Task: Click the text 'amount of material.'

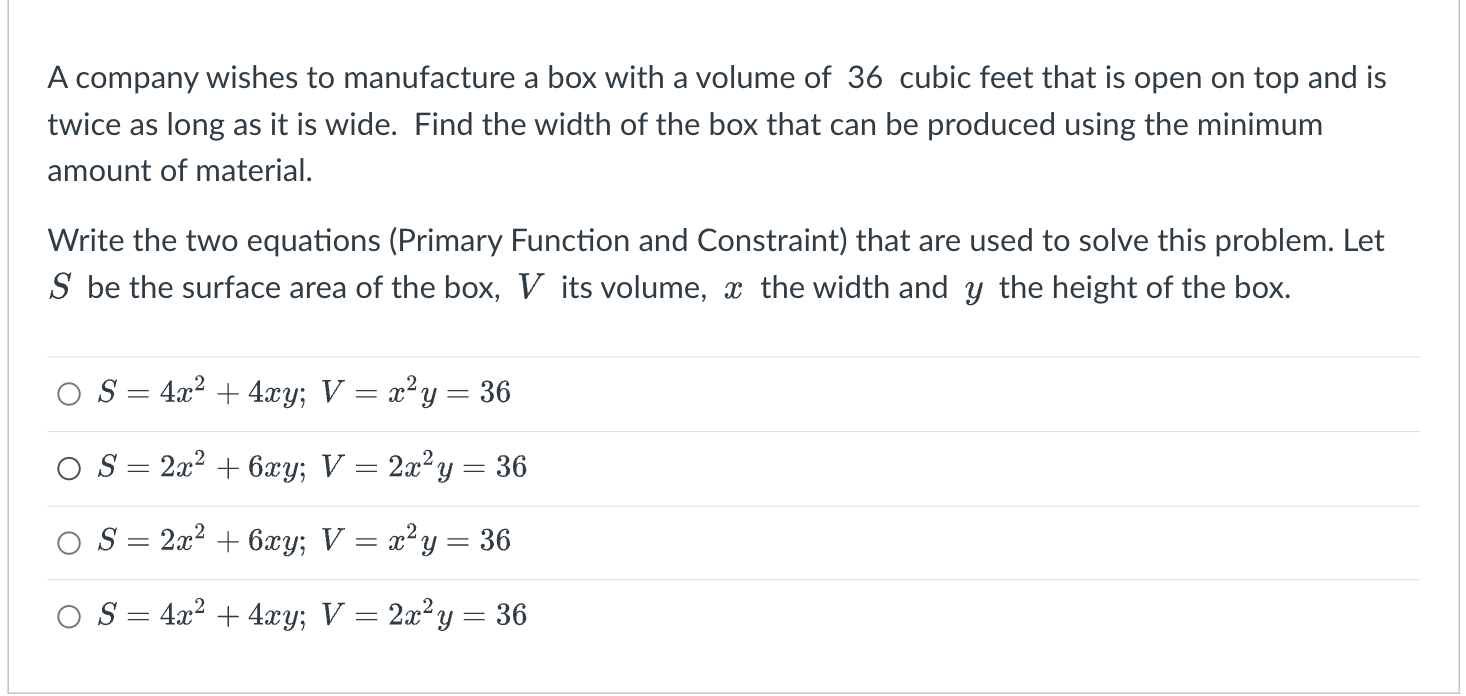Action: [180, 171]
